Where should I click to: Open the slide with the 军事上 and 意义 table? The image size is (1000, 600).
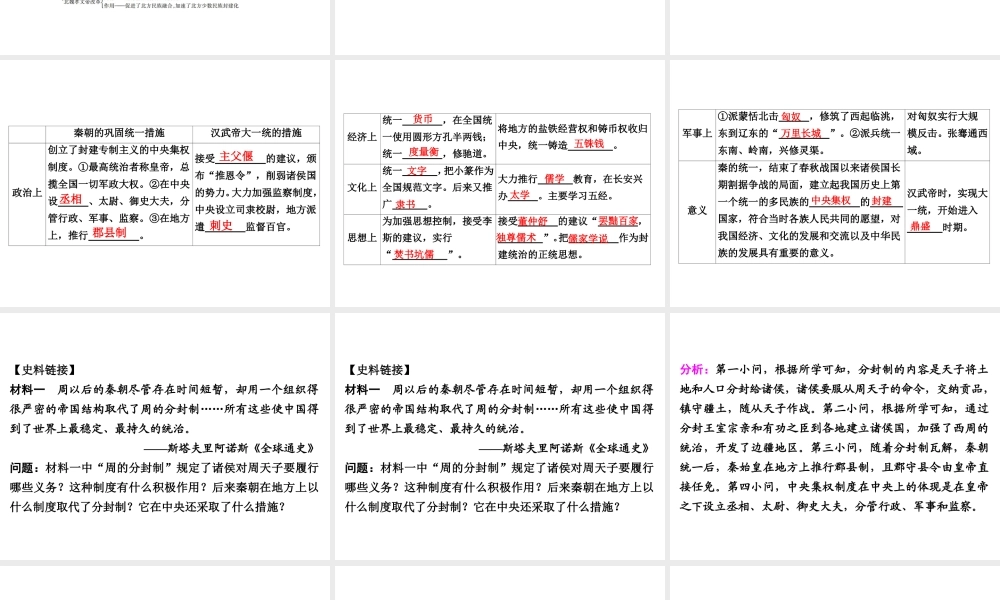pos(835,183)
